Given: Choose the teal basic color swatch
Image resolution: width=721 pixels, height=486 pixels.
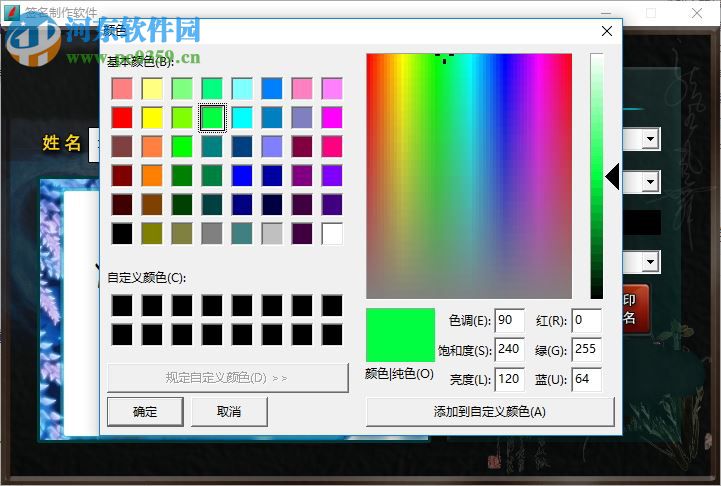Looking at the screenshot, I should click(212, 147).
